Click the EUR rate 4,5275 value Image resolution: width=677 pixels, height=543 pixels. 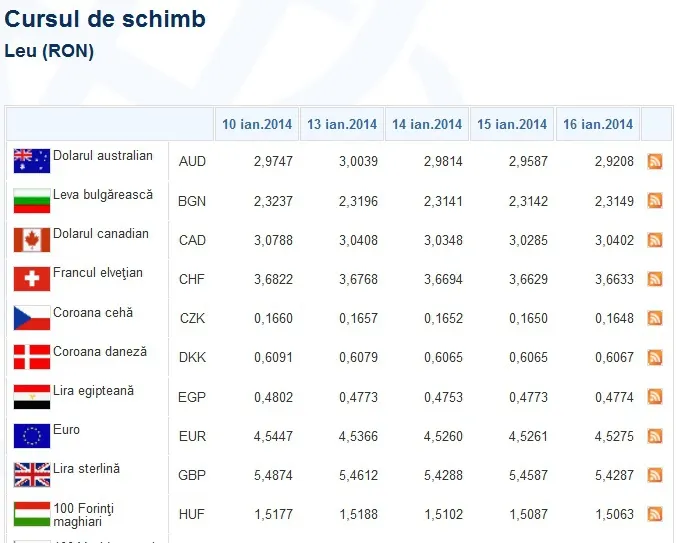[x=614, y=436]
